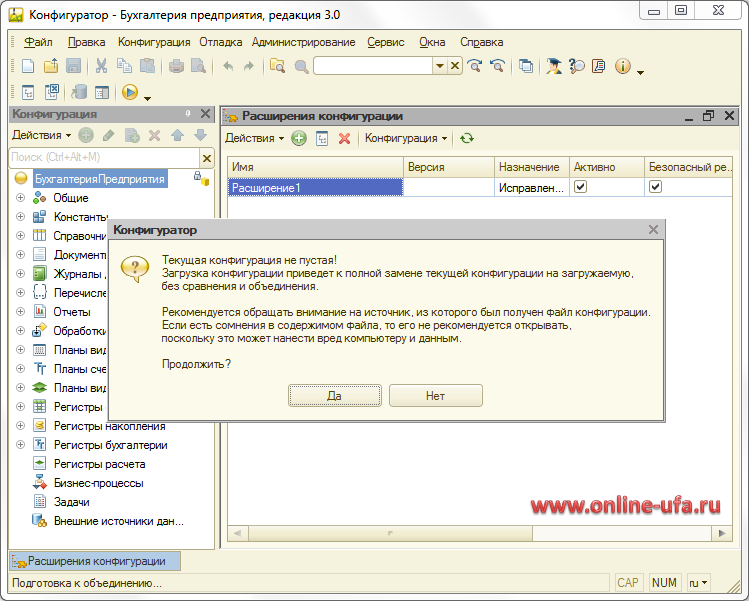This screenshot has height=601, width=749.
Task: Expand the Справочники tree node
Action: click(x=20, y=236)
